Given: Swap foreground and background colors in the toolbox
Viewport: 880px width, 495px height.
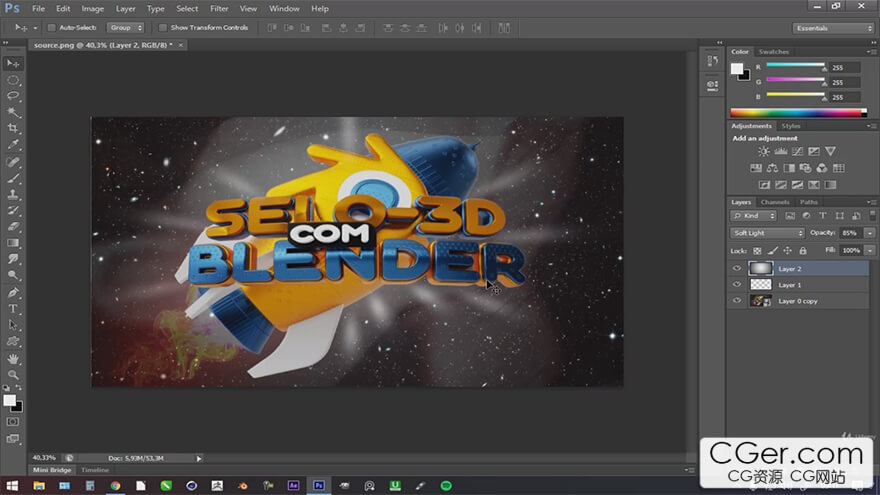Looking at the screenshot, I should pos(19,388).
